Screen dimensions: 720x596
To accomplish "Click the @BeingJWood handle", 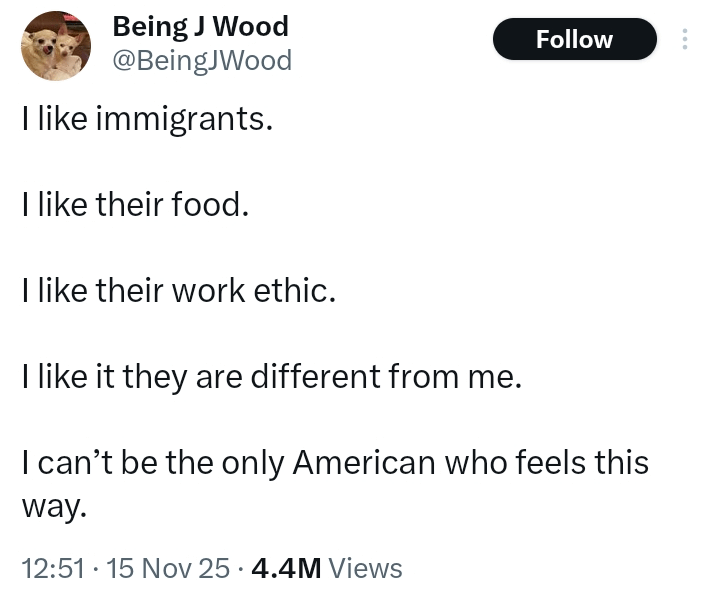I will pyautogui.click(x=202, y=61).
